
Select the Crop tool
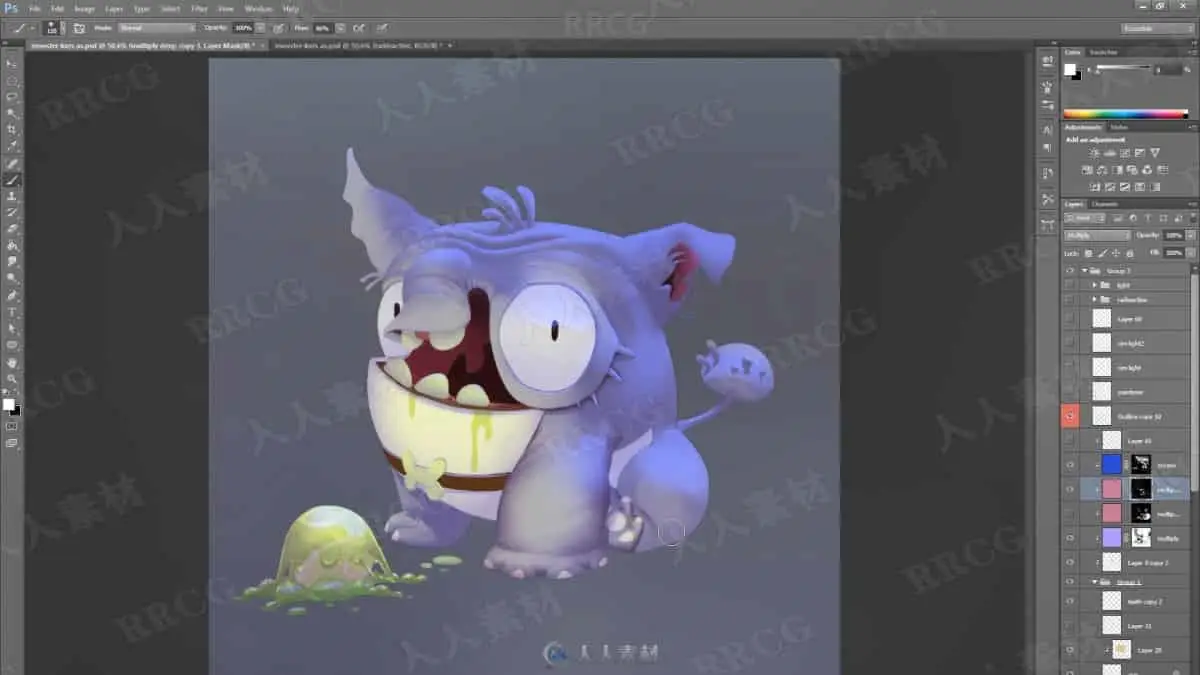click(13, 130)
